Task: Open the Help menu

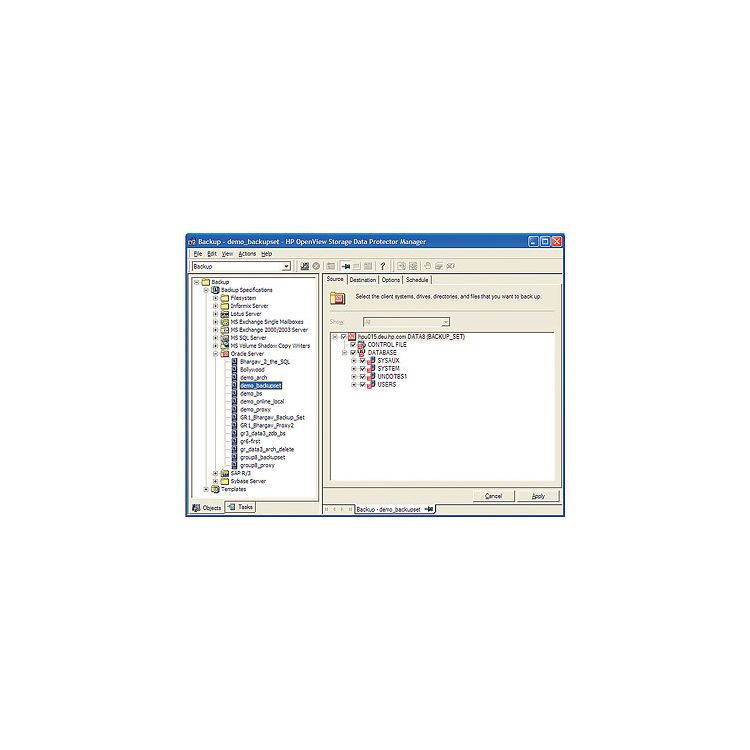Action: pos(266,254)
